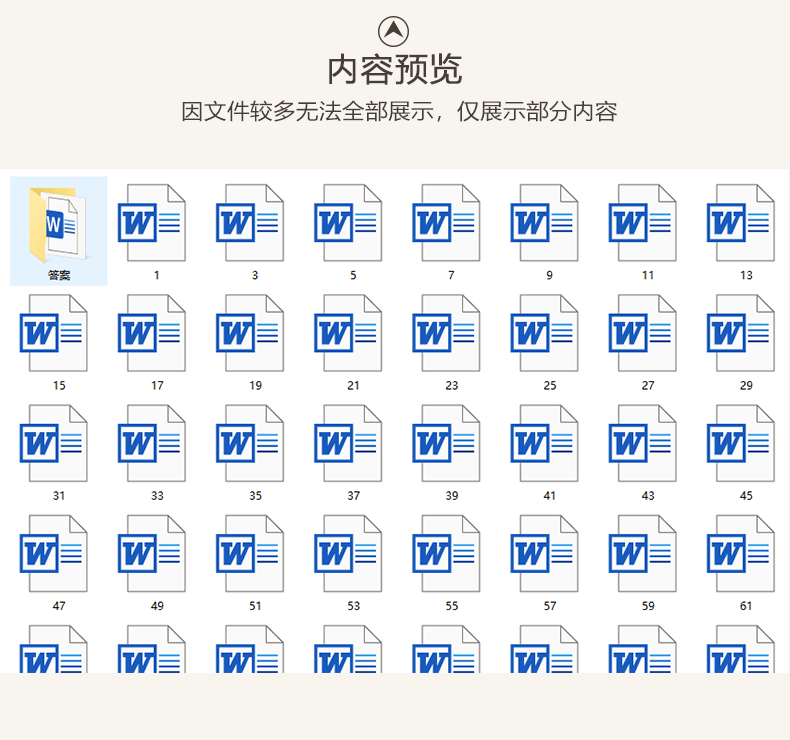This screenshot has height=740, width=790.
Task: Select the Word document named 5
Action: point(348,223)
